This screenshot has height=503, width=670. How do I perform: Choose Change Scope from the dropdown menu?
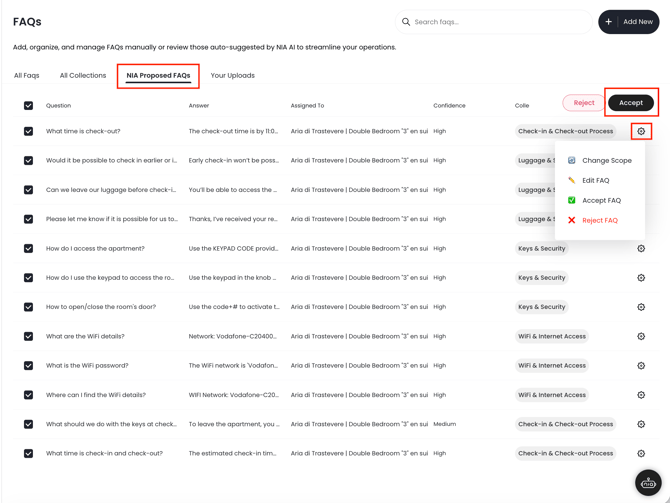click(x=606, y=160)
